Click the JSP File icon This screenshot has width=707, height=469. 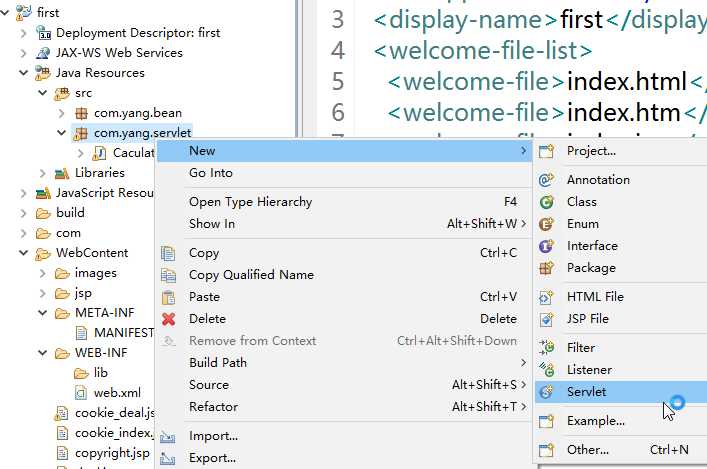tap(546, 319)
